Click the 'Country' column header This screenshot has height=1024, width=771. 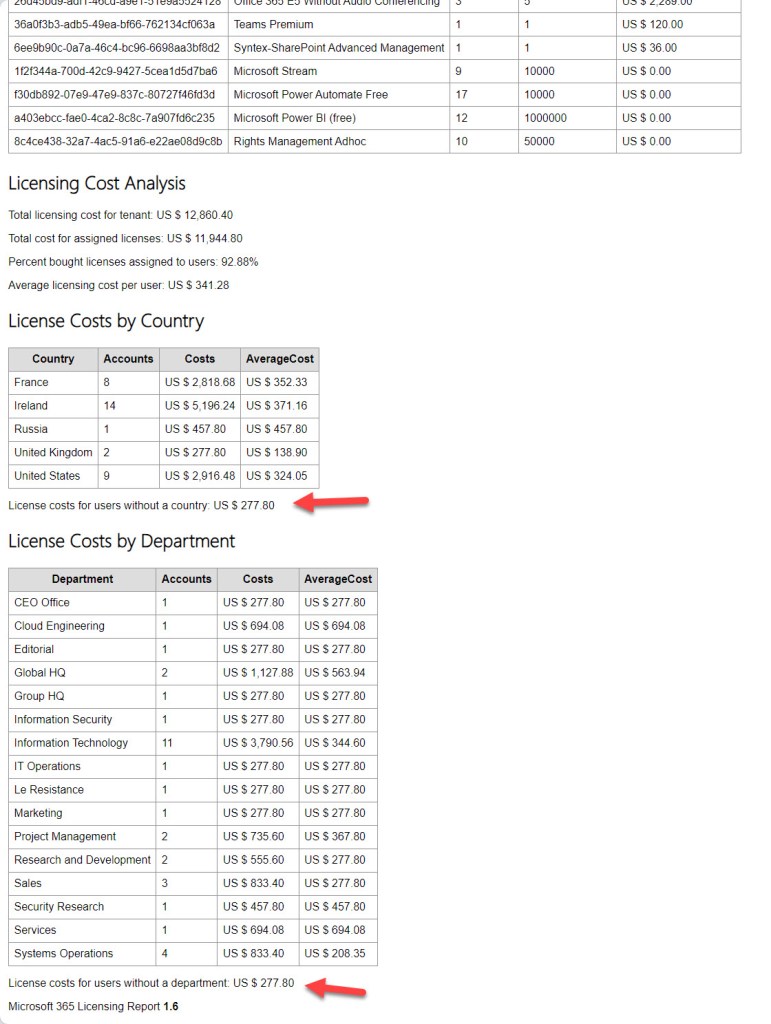coord(53,359)
